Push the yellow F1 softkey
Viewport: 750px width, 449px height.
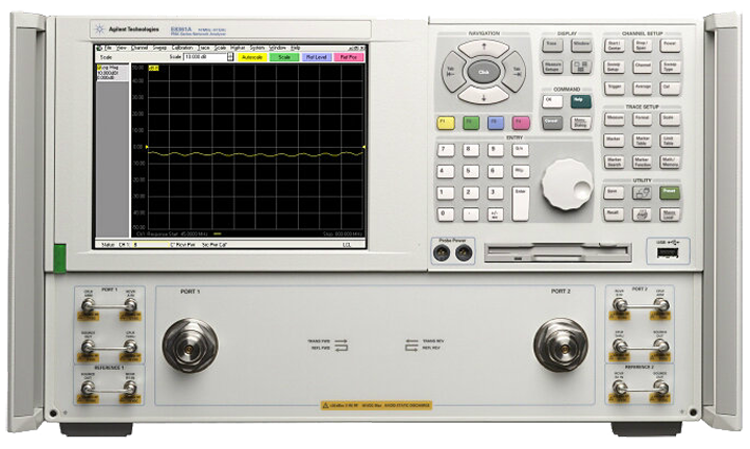pyautogui.click(x=446, y=123)
